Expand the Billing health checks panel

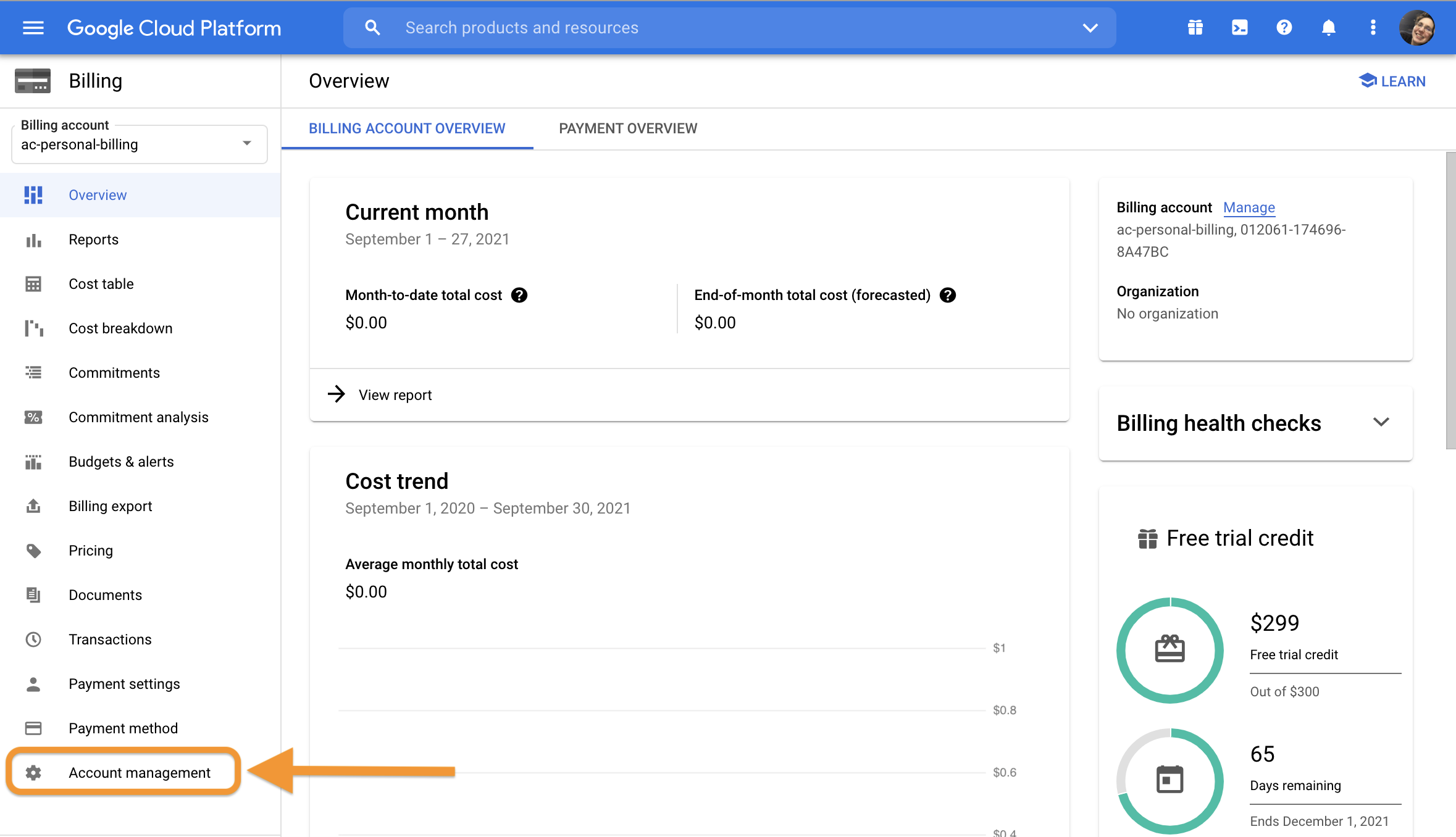(x=1381, y=422)
